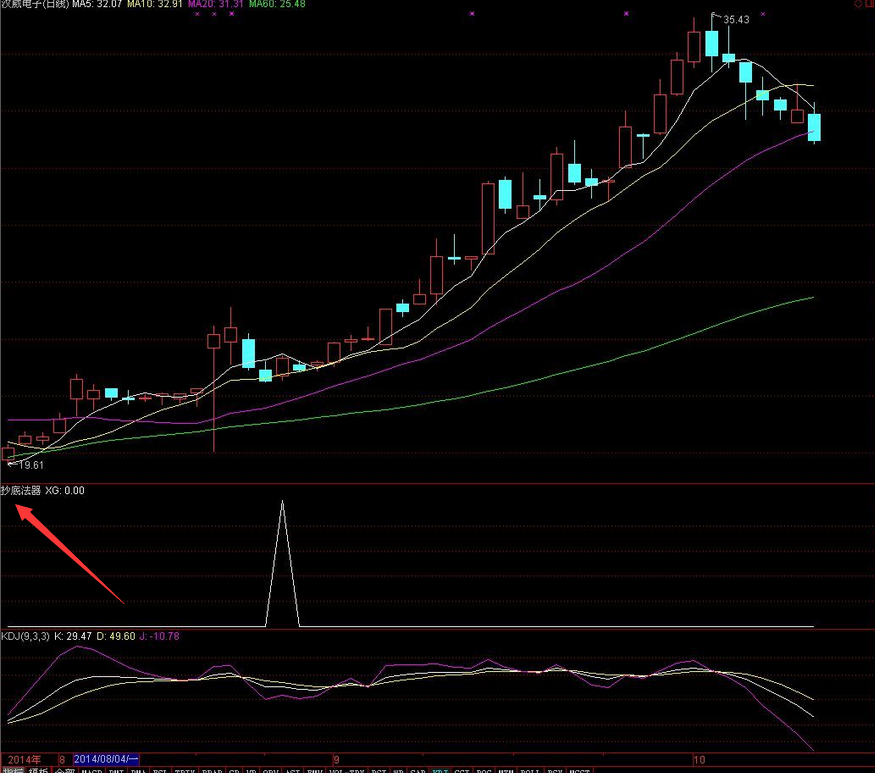This screenshot has height=773, width=875.
Task: Select the CR indicator tab
Action: 234,771
